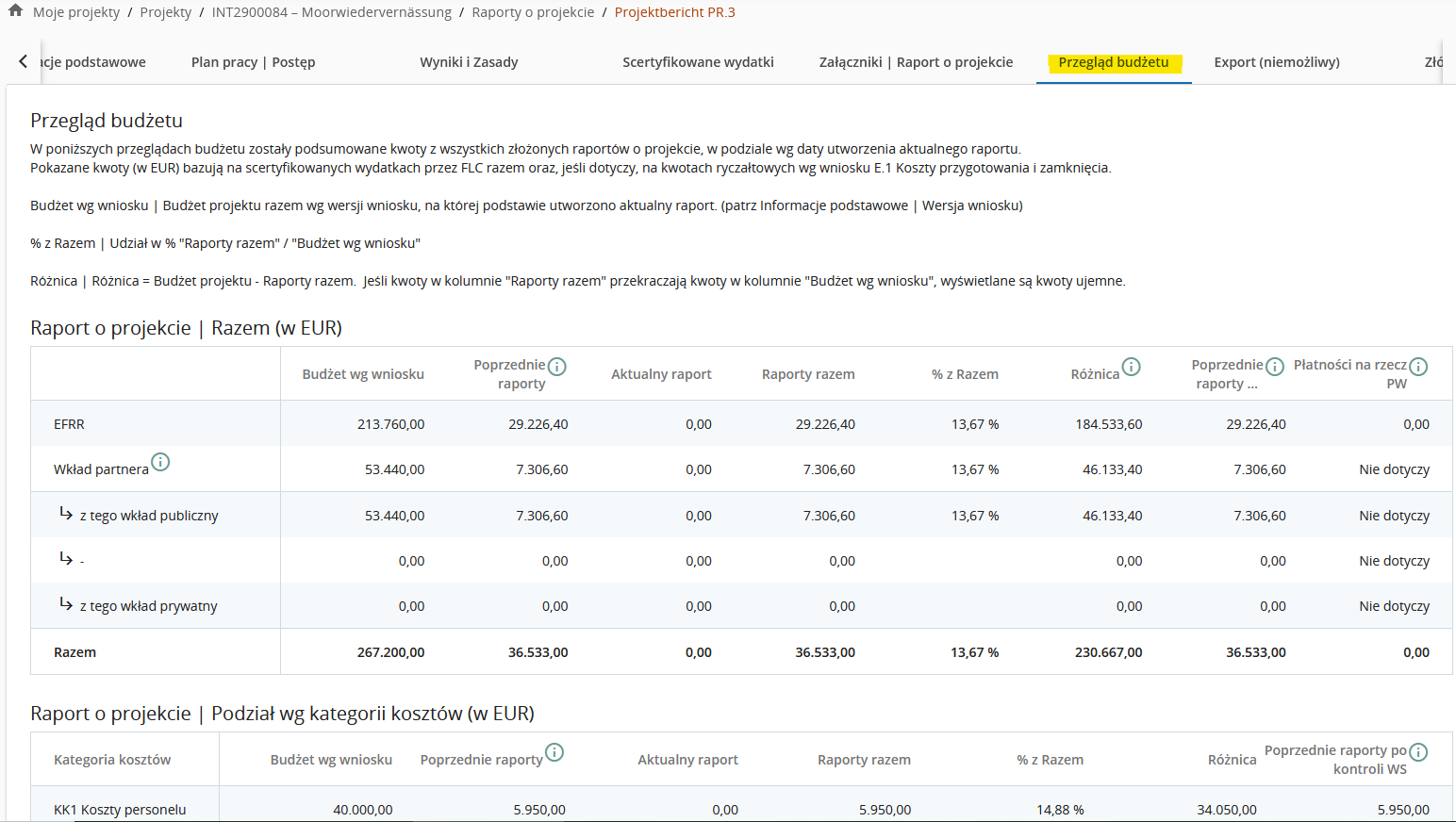Open INT2900084 – Moorwiedervernässung breadcrumb link

click(x=331, y=12)
